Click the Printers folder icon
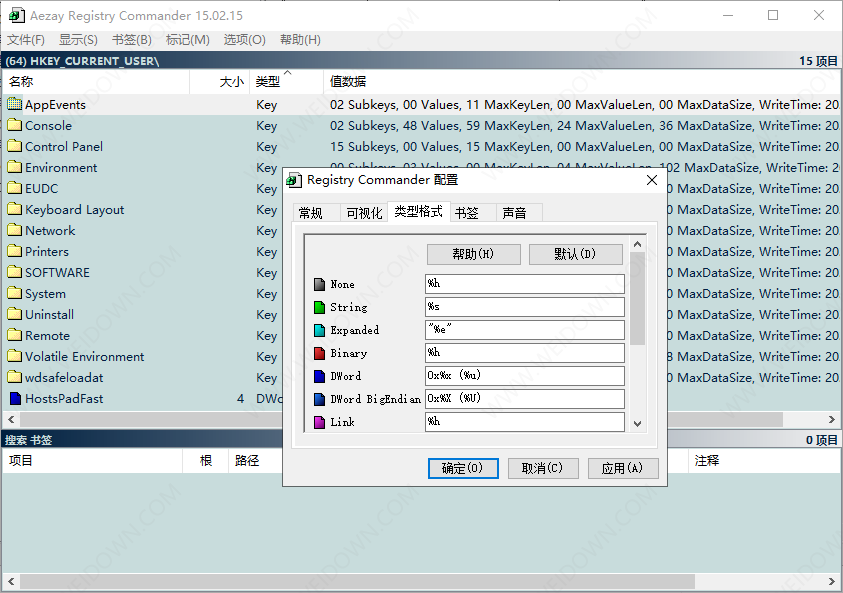 pyautogui.click(x=15, y=251)
